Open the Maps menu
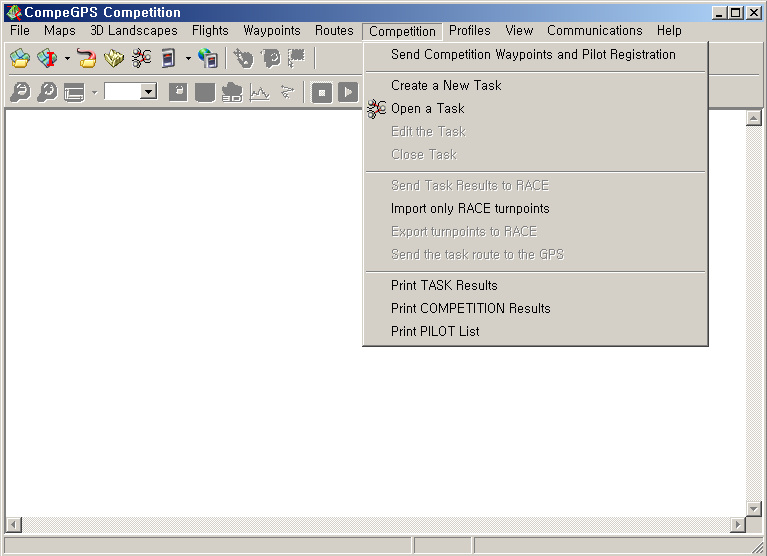The height and width of the screenshot is (556, 767). [x=60, y=31]
